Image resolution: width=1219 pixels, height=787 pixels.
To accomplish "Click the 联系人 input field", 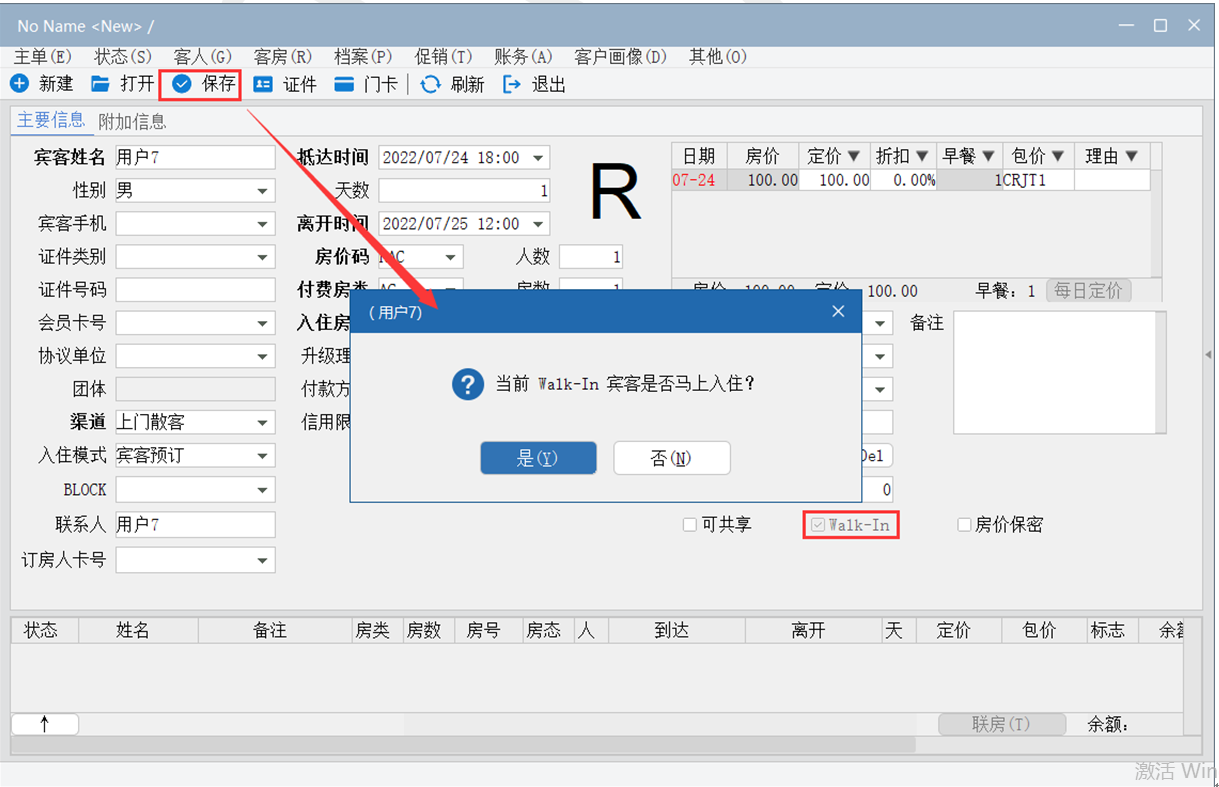I will click(x=195, y=524).
